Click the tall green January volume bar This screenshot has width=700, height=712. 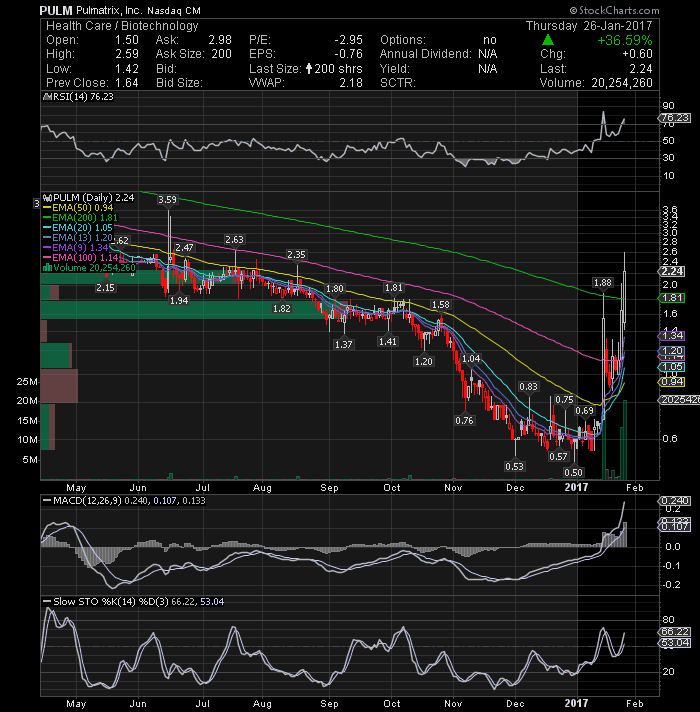click(625, 440)
